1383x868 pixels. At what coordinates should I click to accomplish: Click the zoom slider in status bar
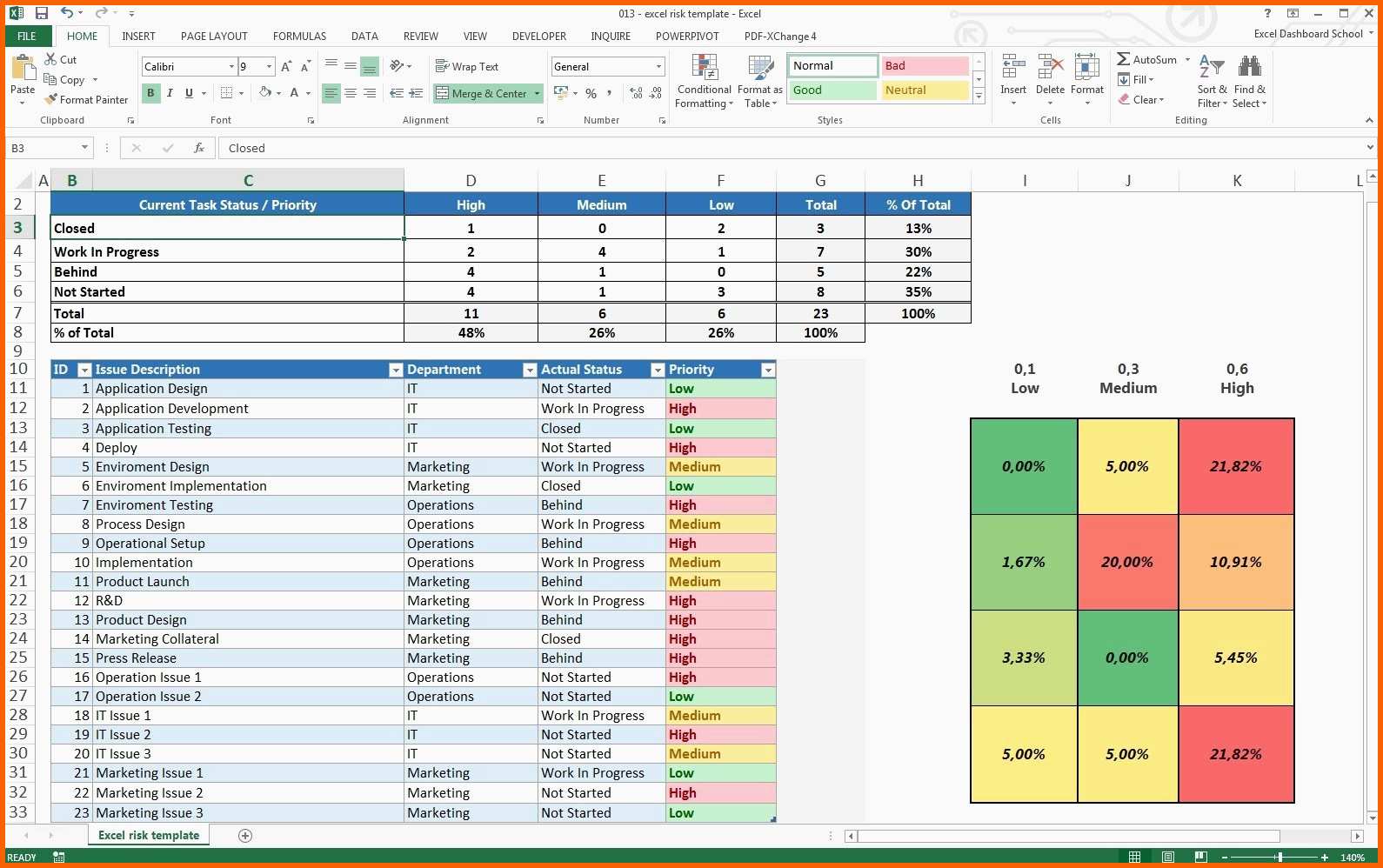point(1279,858)
